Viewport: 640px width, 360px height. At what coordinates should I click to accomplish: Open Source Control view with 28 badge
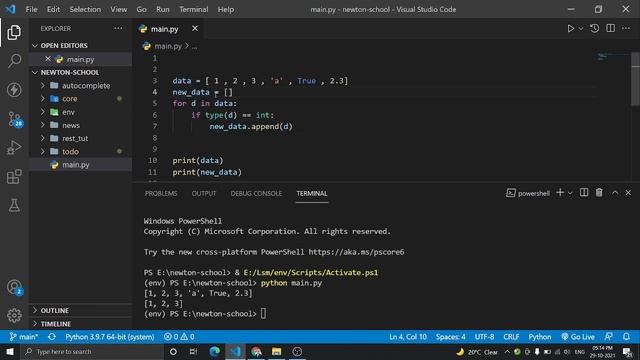tap(15, 119)
